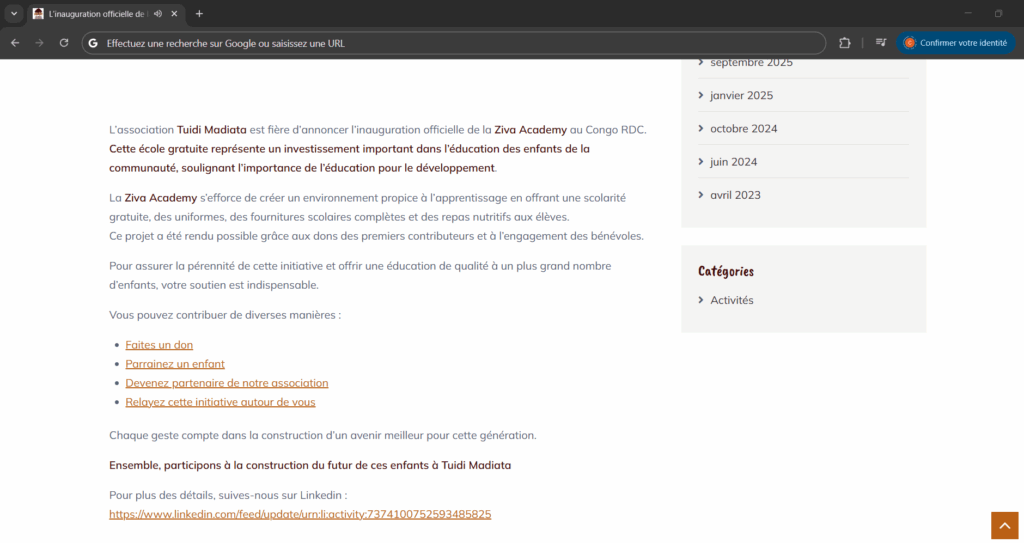1024x543 pixels.
Task: Mute the tab using speaker icon
Action: 158,14
